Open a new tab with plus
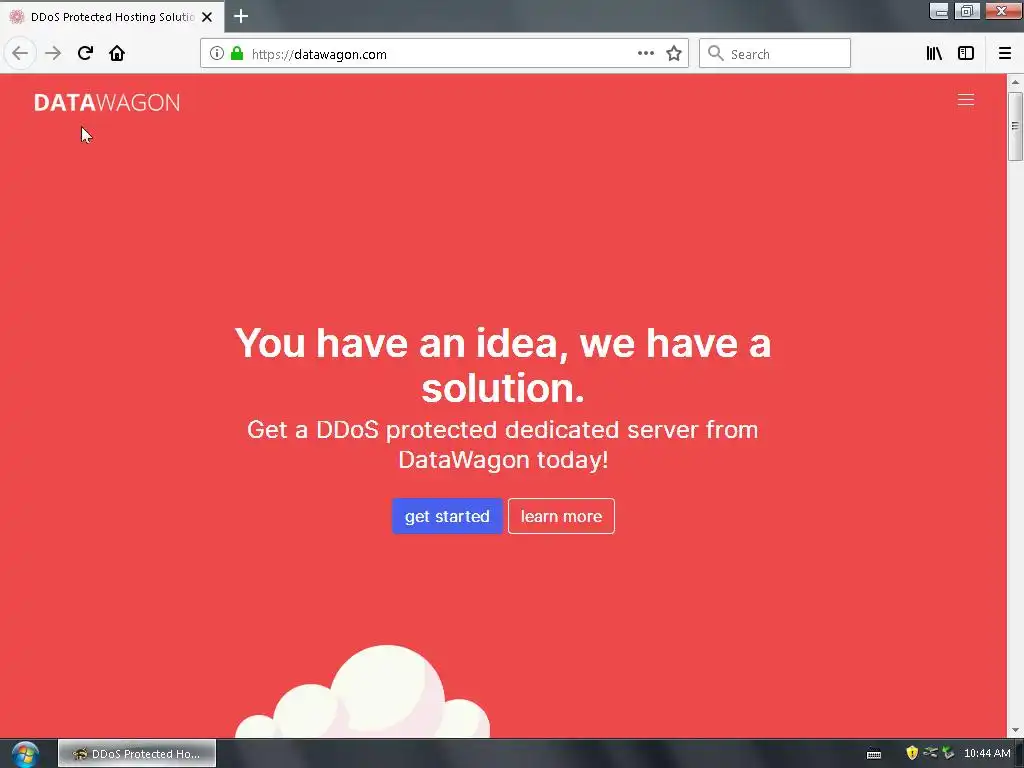The height and width of the screenshot is (768, 1024). point(241,16)
